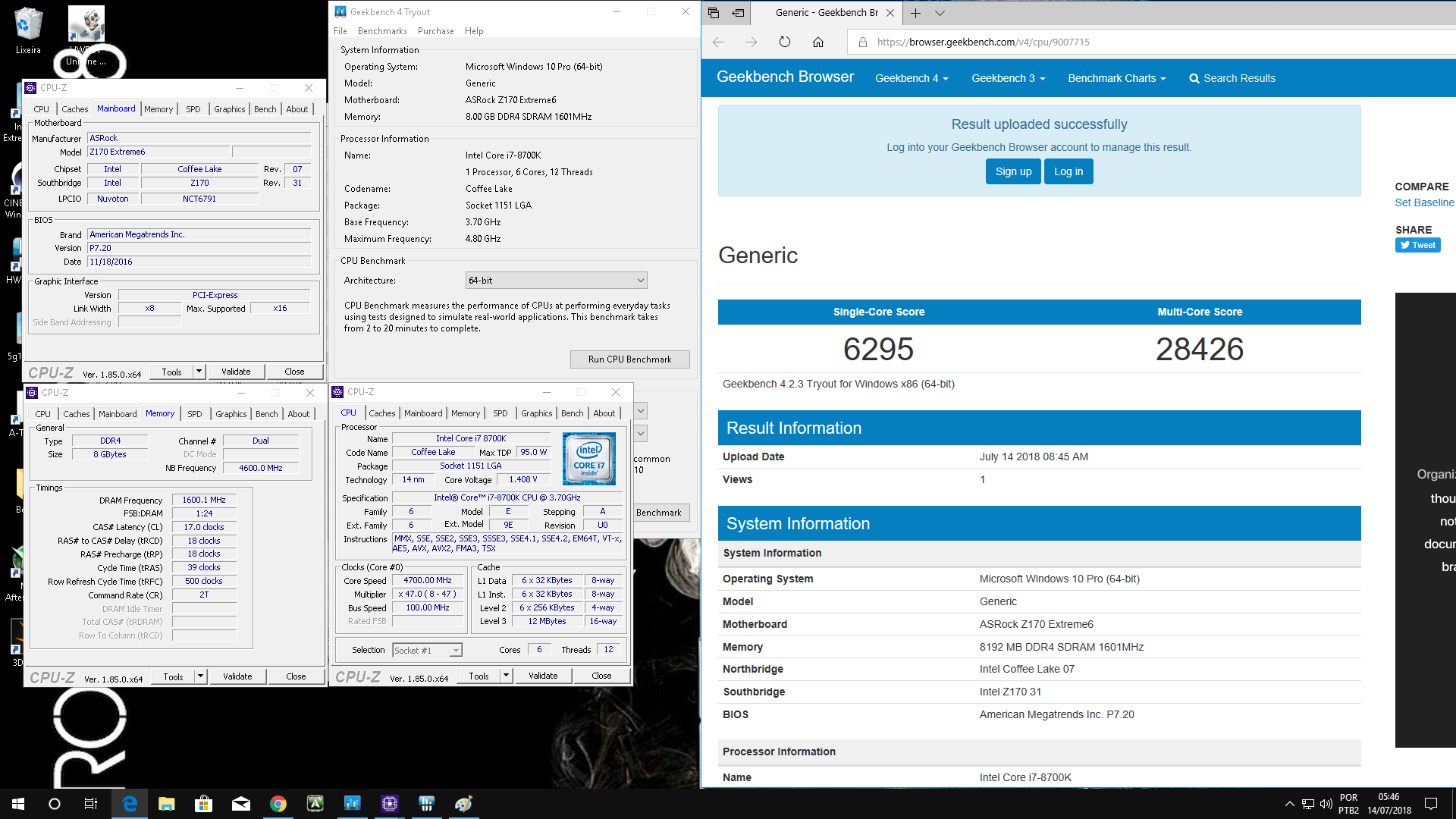
Task: Open Graphics tab in CPU tab CPU-Z window
Action: click(x=537, y=413)
